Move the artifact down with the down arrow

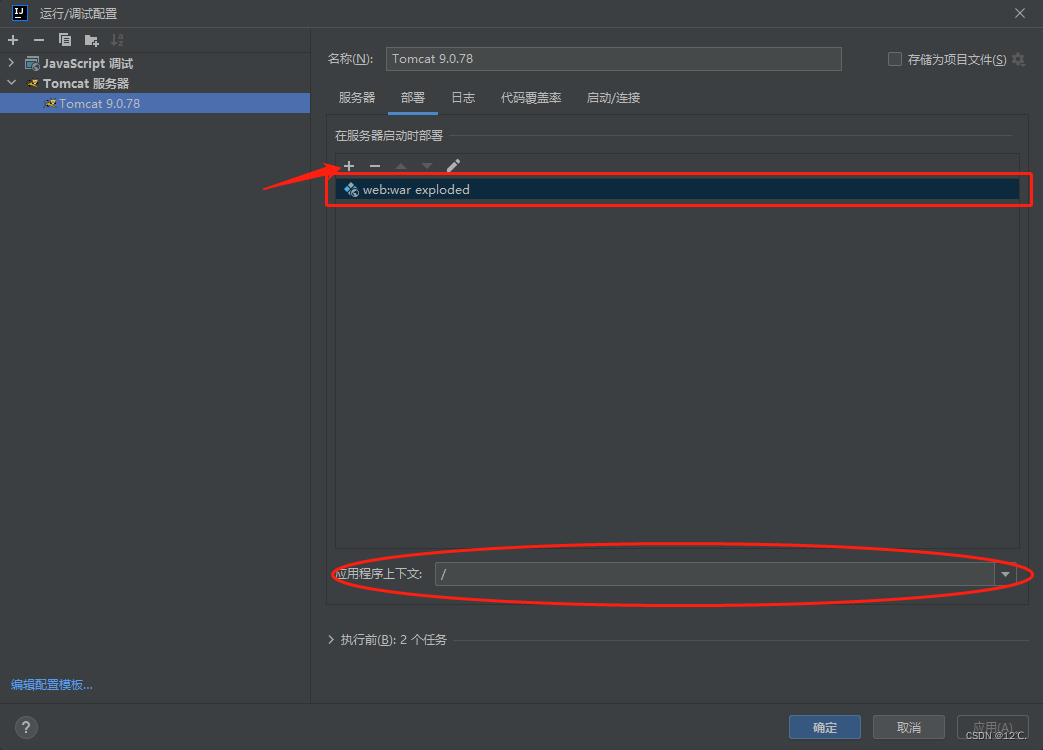426,166
